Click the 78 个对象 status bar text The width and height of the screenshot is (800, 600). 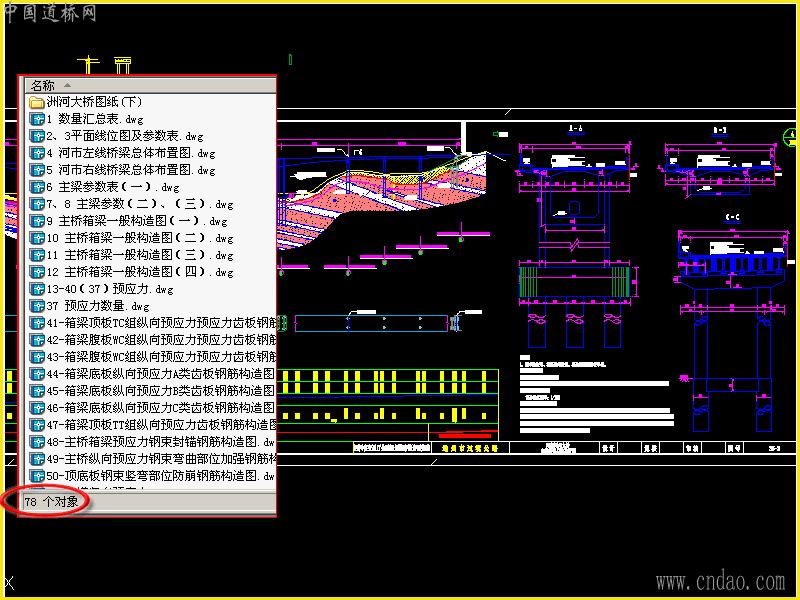click(51, 502)
